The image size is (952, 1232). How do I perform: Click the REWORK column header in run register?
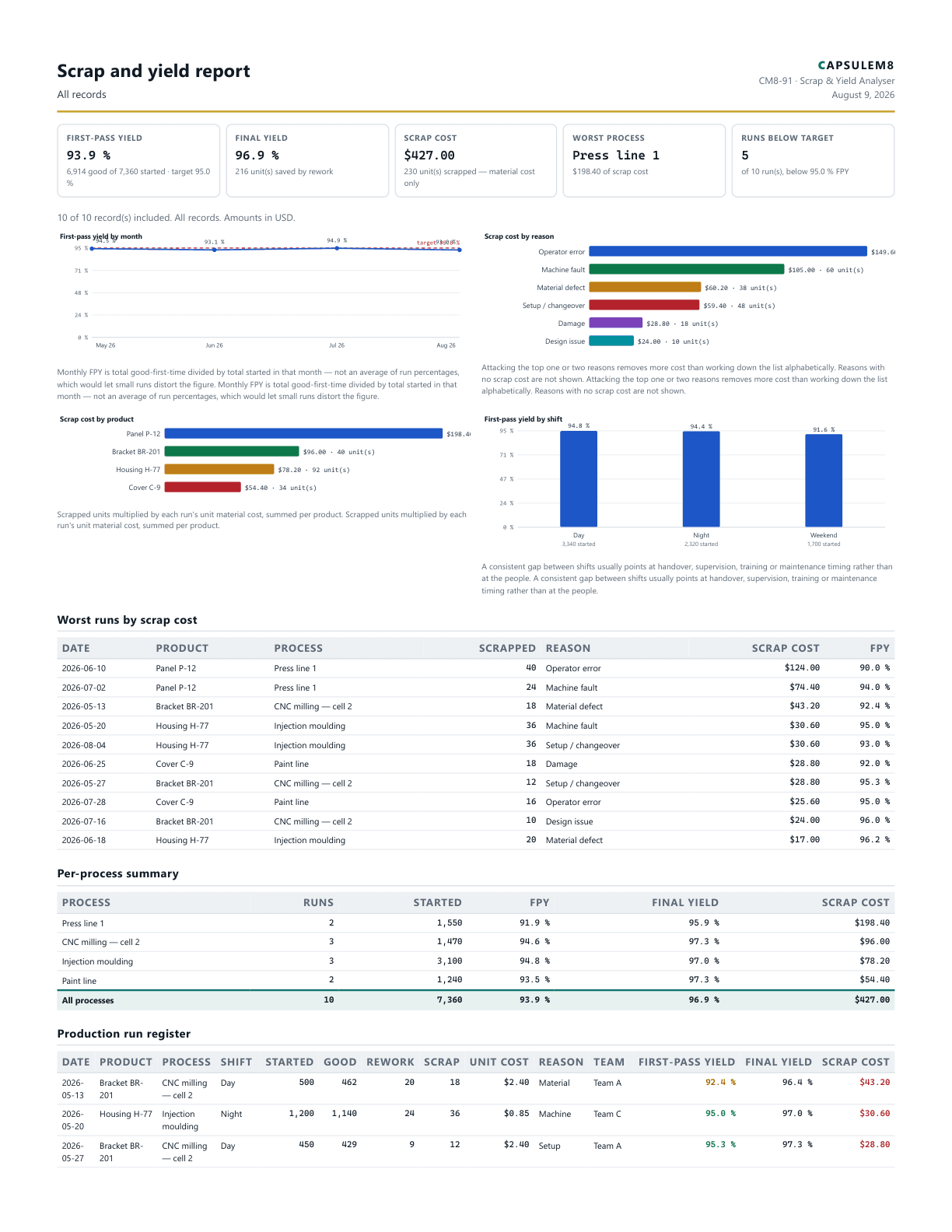point(390,1062)
